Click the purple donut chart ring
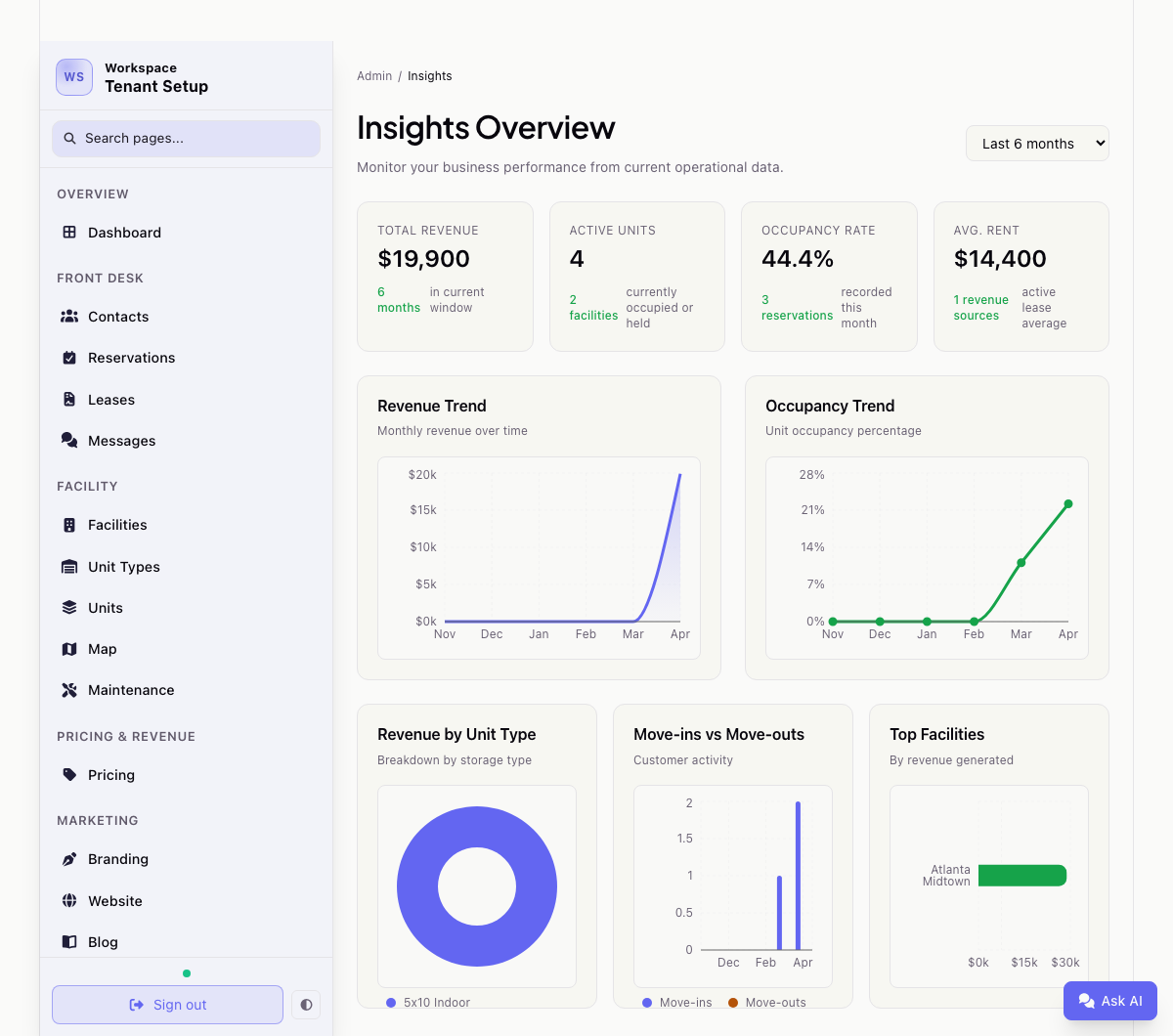This screenshot has width=1173, height=1036. pos(417,886)
